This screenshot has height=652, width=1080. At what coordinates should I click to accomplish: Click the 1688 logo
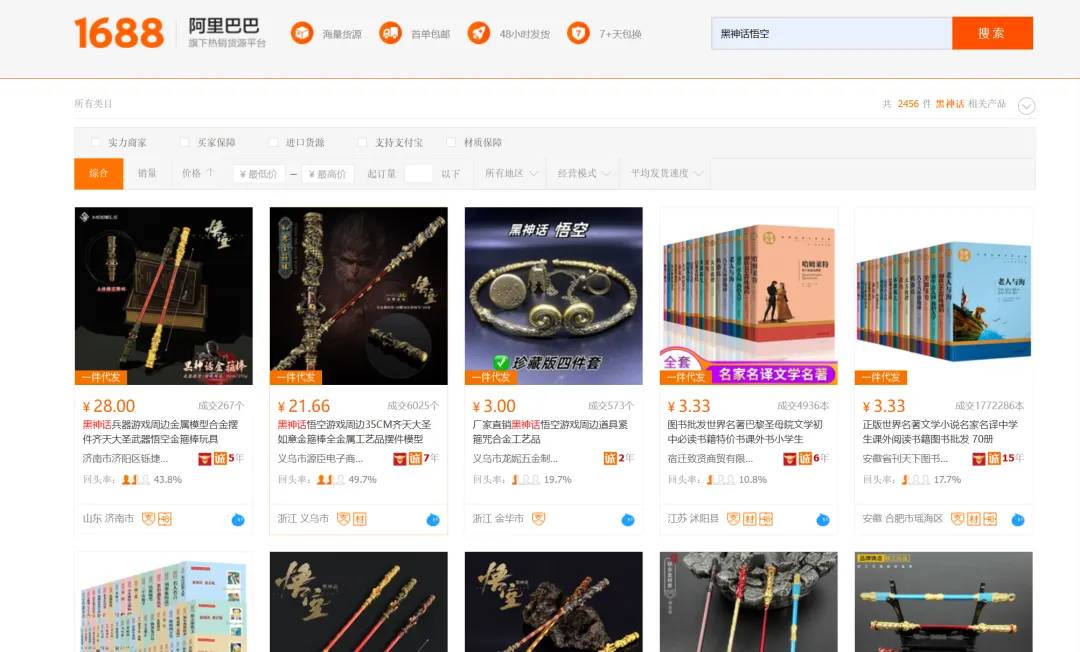(x=119, y=32)
